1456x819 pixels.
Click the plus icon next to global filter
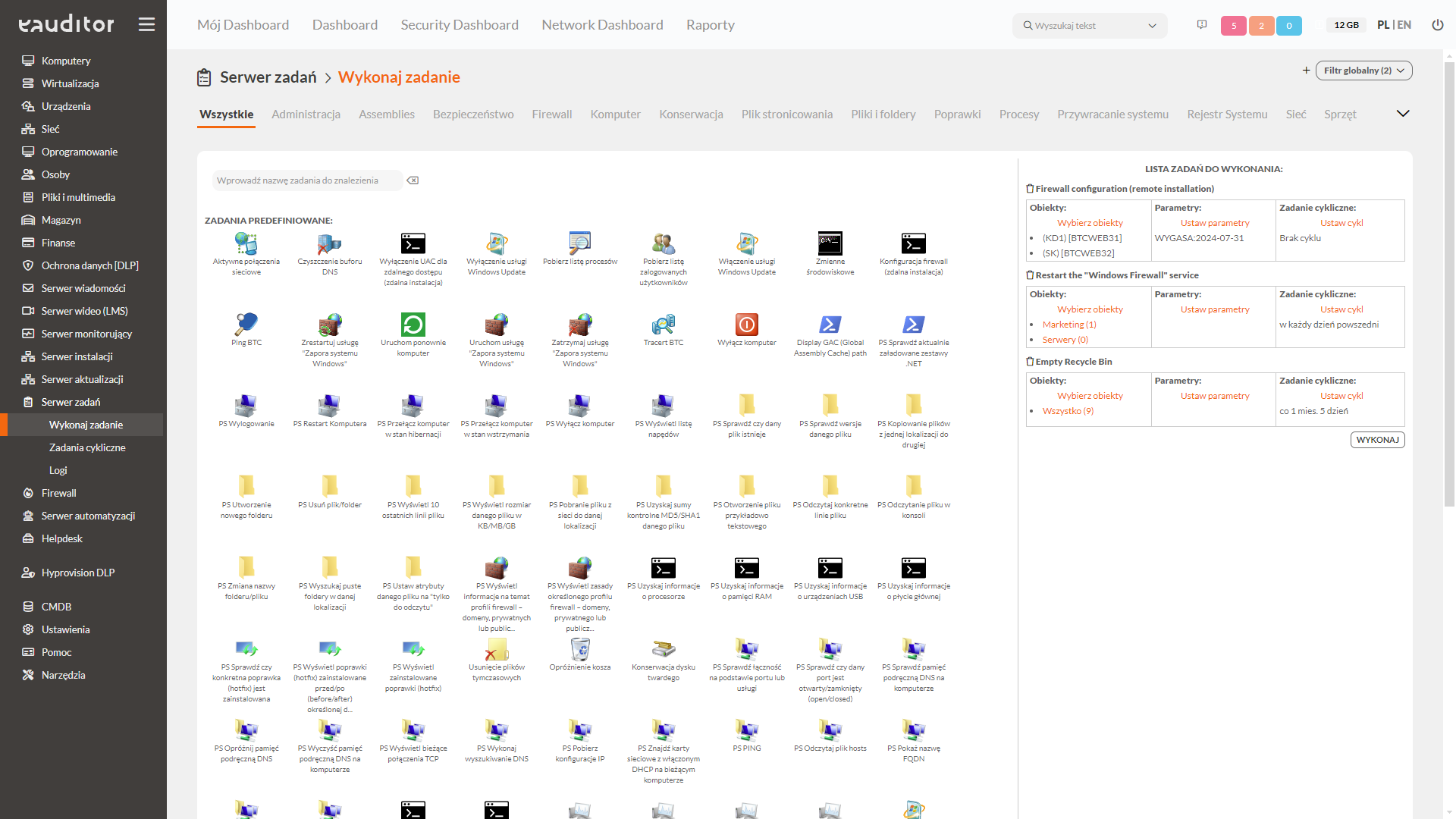tap(1306, 71)
